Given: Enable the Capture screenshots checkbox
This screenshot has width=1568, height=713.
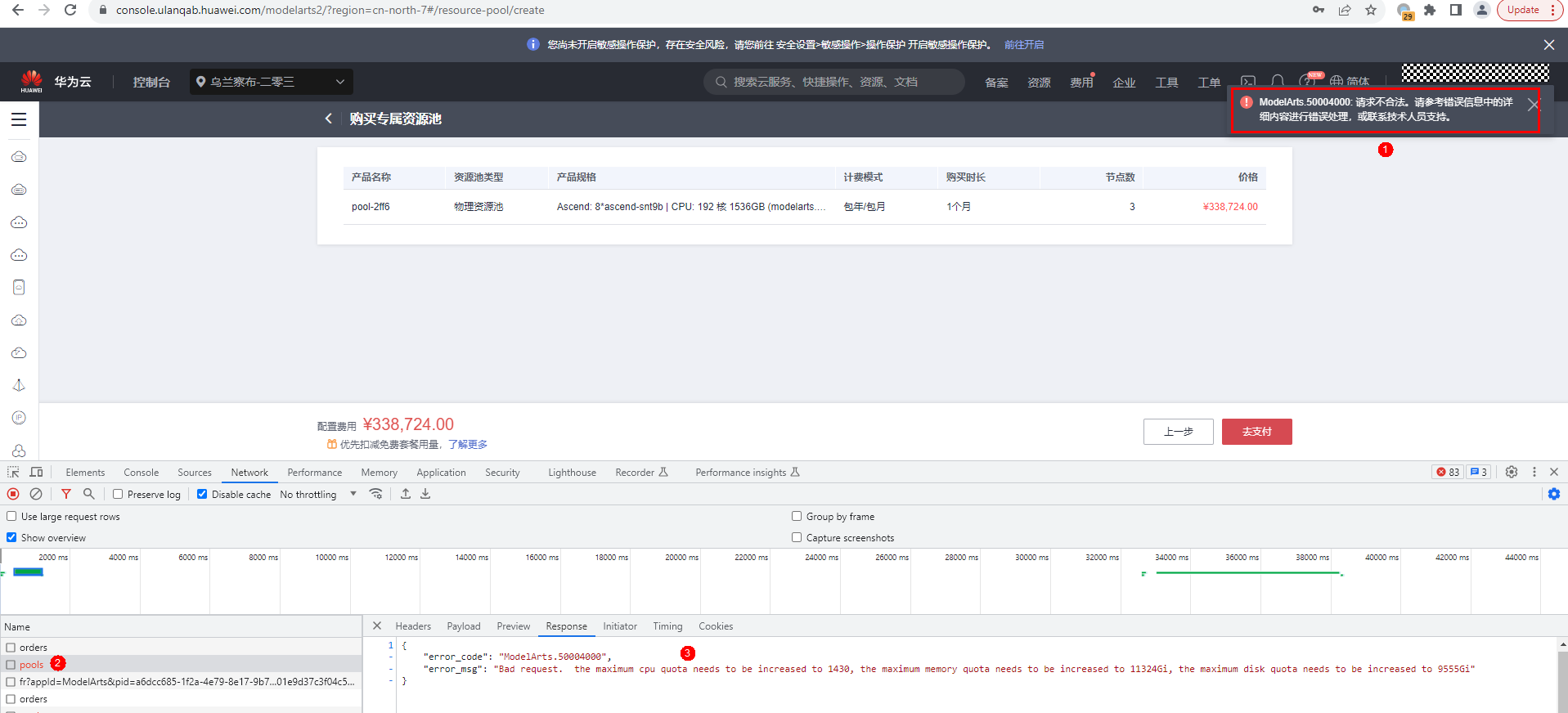Looking at the screenshot, I should [x=797, y=537].
